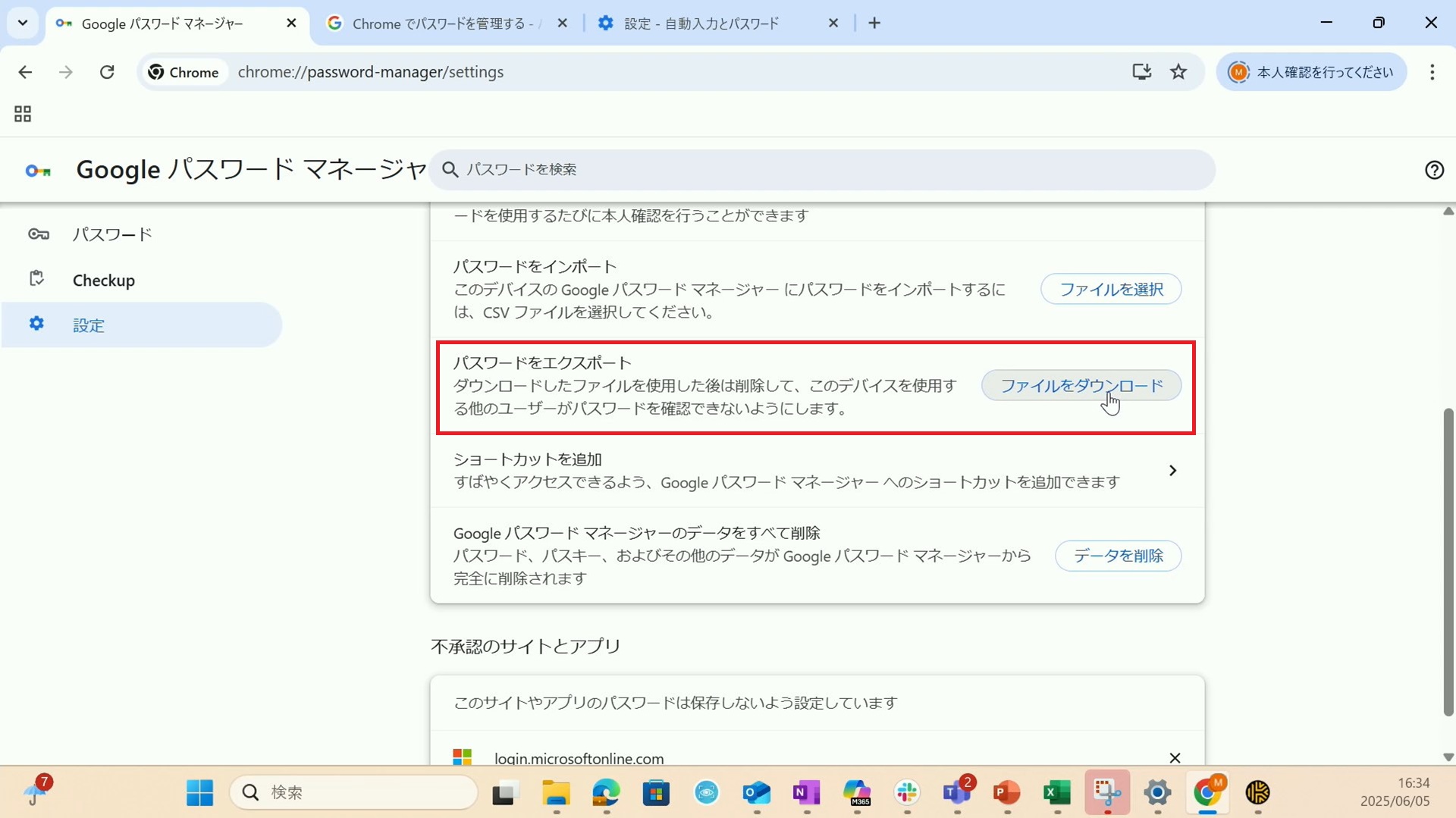Viewport: 1456px width, 818px height.
Task: Open the apps grid icon in bookmarks bar
Action: tap(23, 114)
